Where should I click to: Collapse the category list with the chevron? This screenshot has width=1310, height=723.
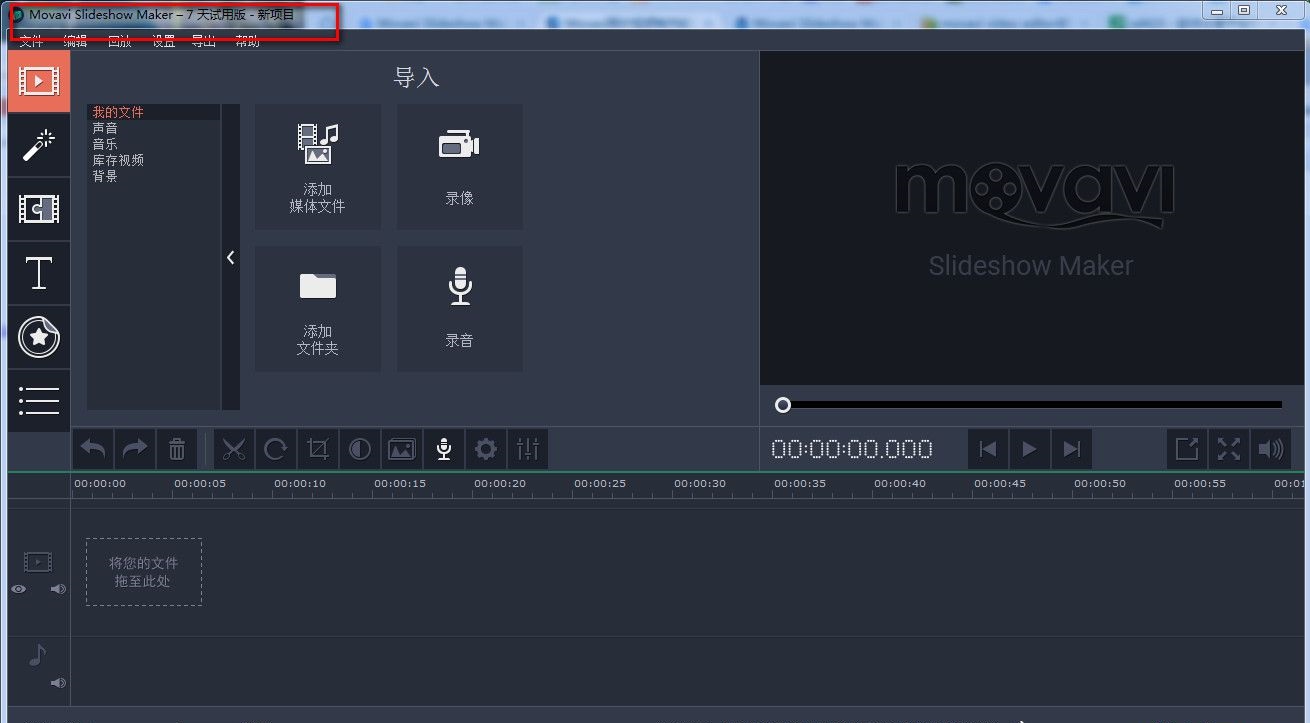pyautogui.click(x=231, y=257)
